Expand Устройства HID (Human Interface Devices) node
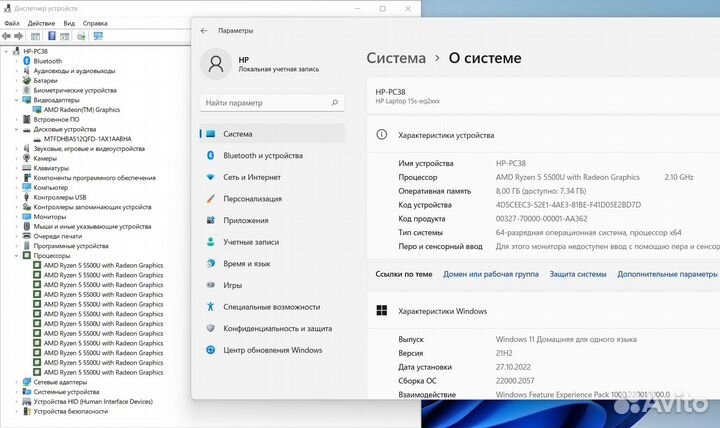Image resolution: width=720 pixels, height=428 pixels. coord(17,401)
